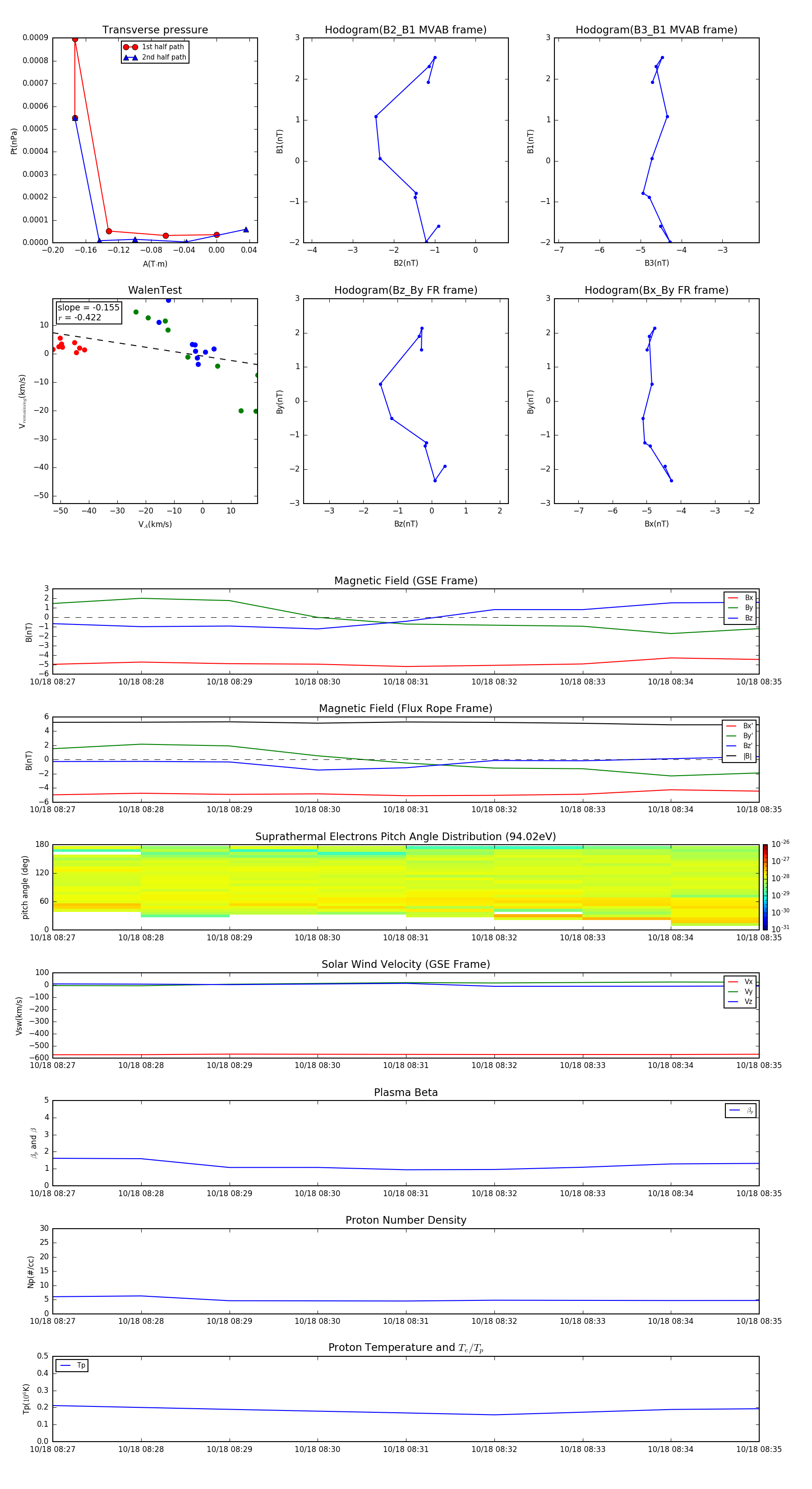
Task: Click the 'βp and β' y-axis label
Action: (33, 1143)
